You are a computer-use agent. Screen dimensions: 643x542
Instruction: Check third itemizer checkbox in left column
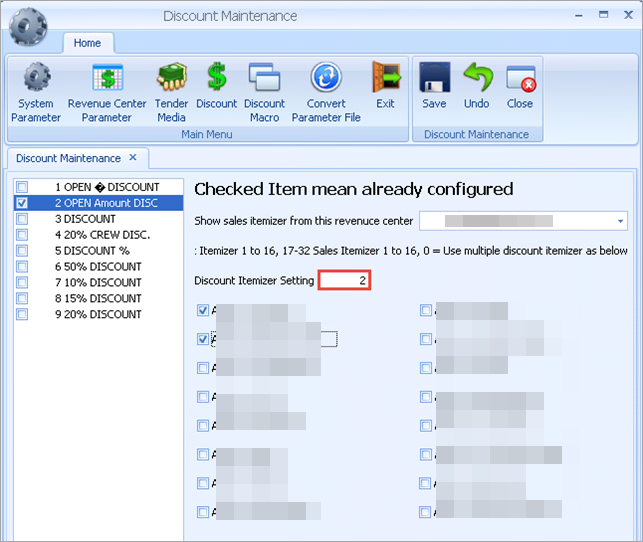click(x=203, y=368)
